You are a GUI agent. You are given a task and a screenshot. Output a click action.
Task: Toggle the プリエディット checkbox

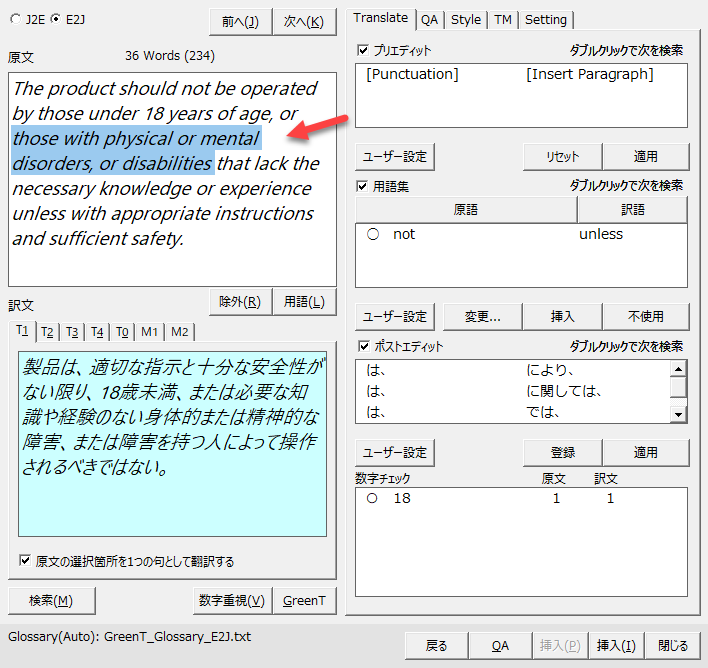pyautogui.click(x=363, y=50)
